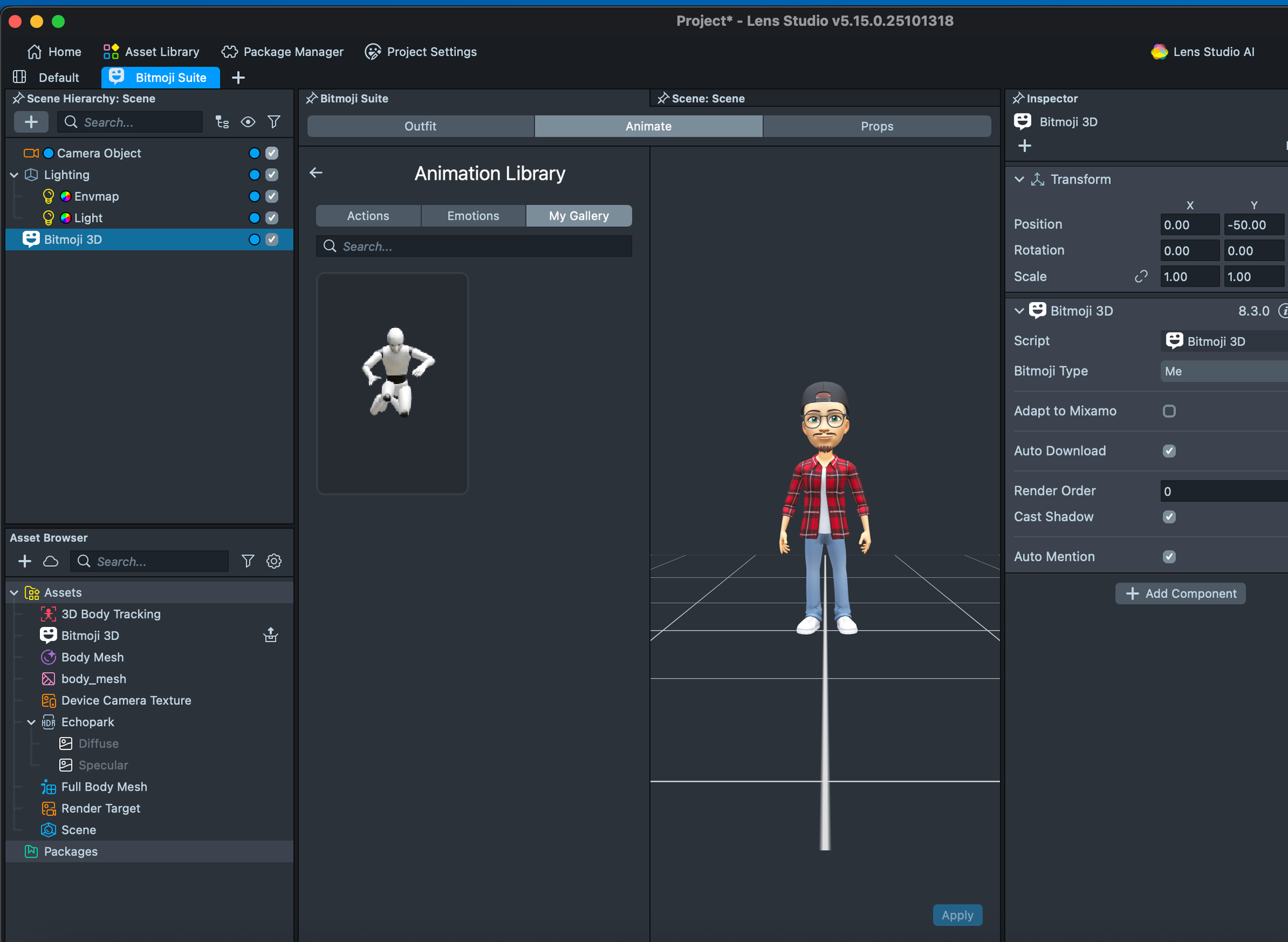Screen dimensions: 1288x942
Task: Click the Camera Object camera icon
Action: (31, 153)
